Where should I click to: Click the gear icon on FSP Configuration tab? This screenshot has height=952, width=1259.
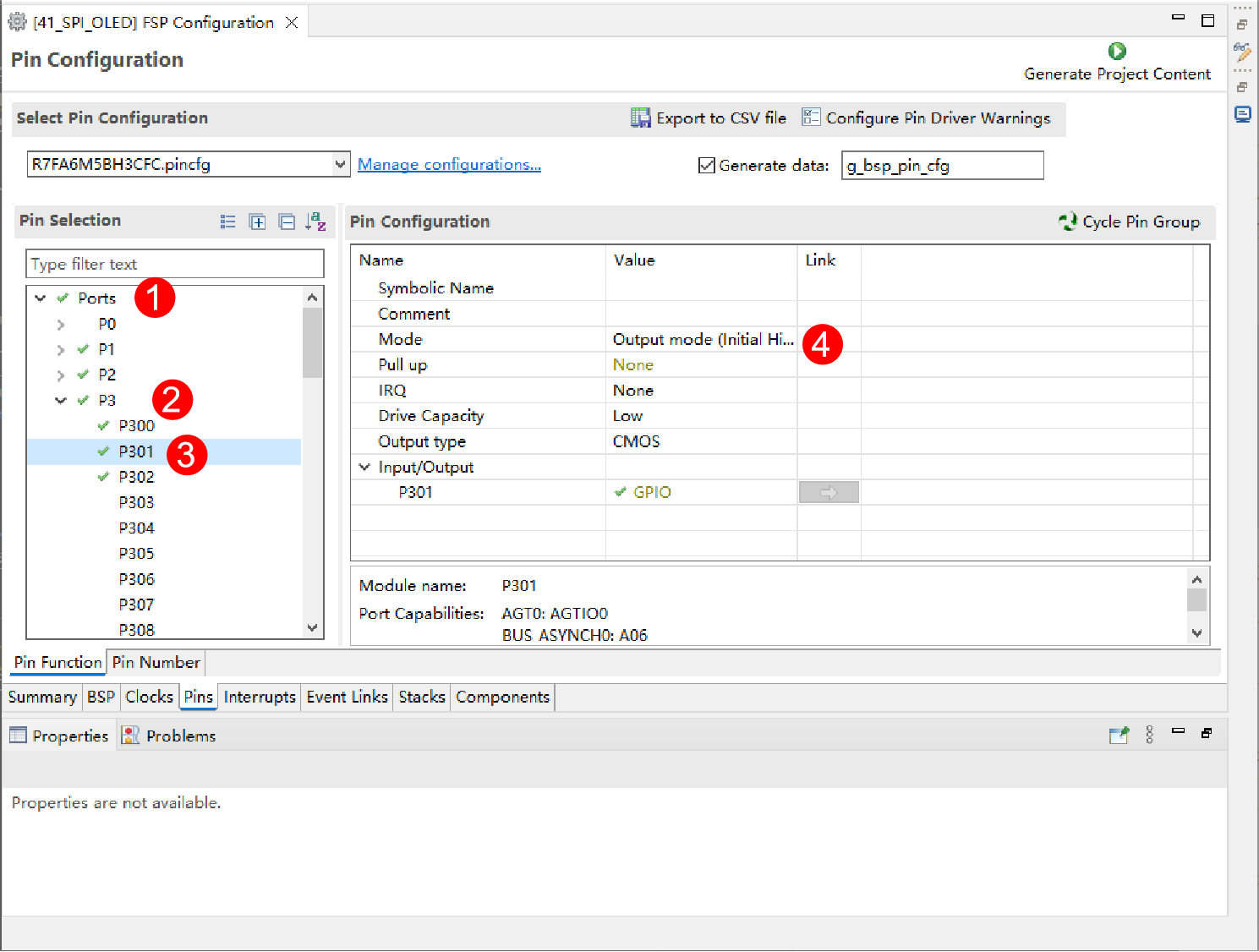[x=17, y=22]
